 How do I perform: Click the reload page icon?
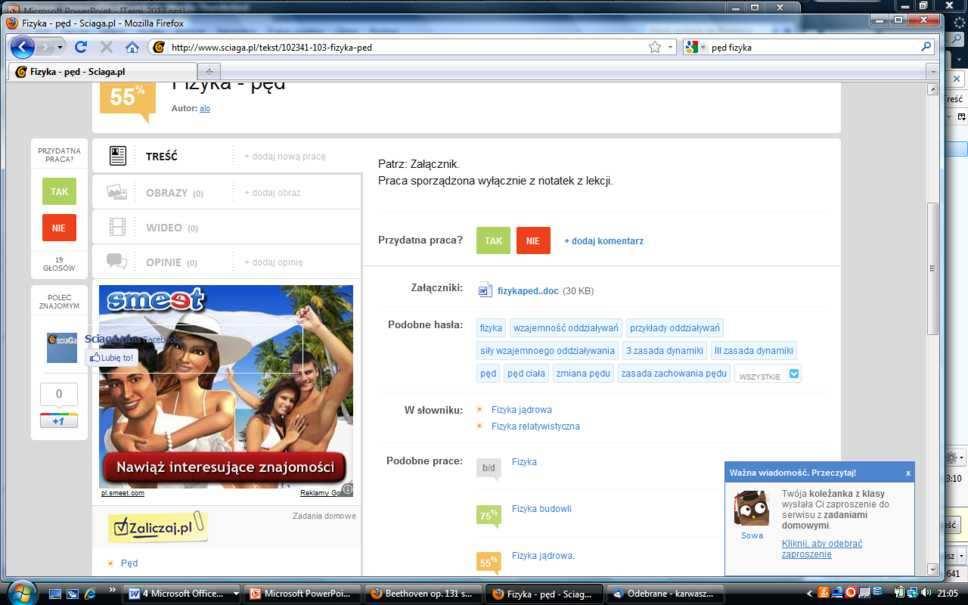point(81,47)
